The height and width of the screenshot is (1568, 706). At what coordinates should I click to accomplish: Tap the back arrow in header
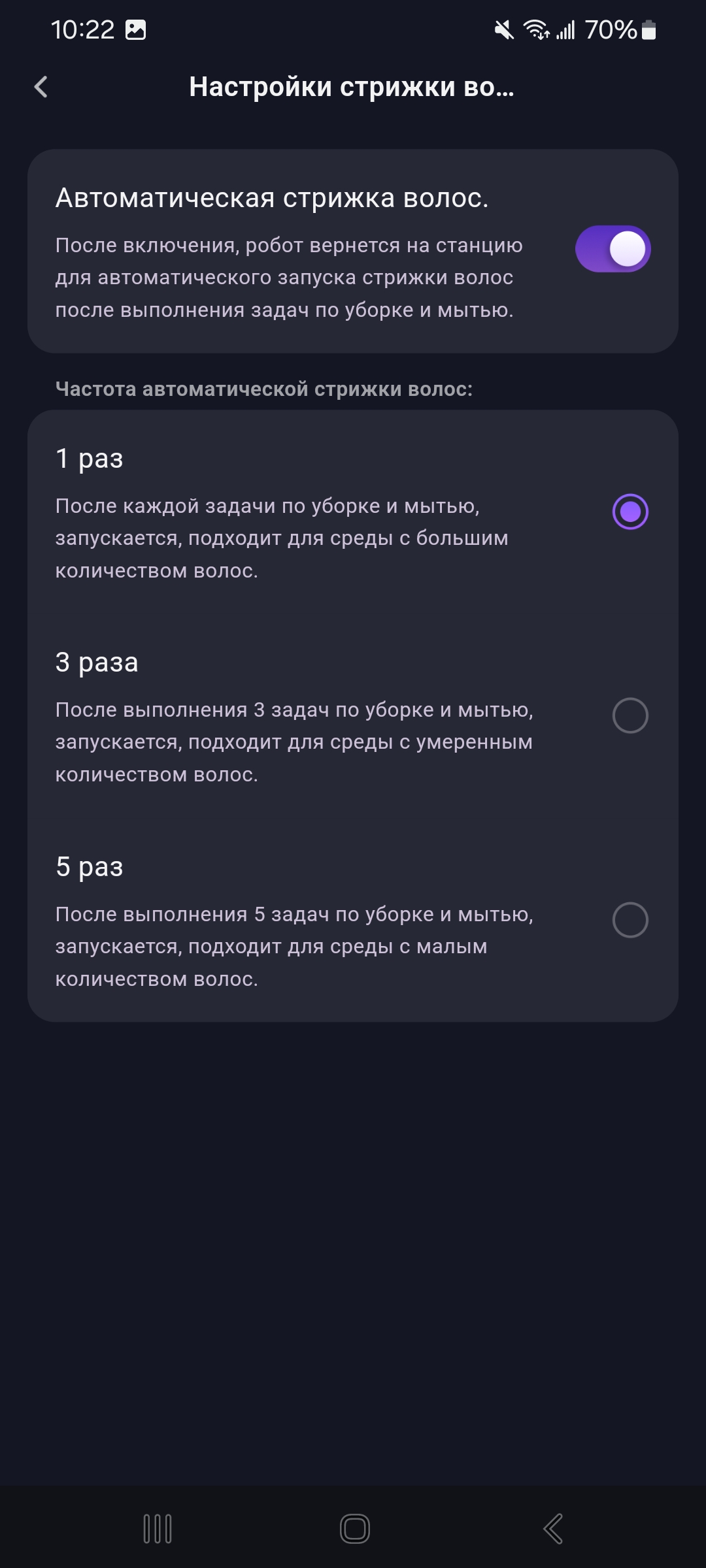tap(41, 87)
